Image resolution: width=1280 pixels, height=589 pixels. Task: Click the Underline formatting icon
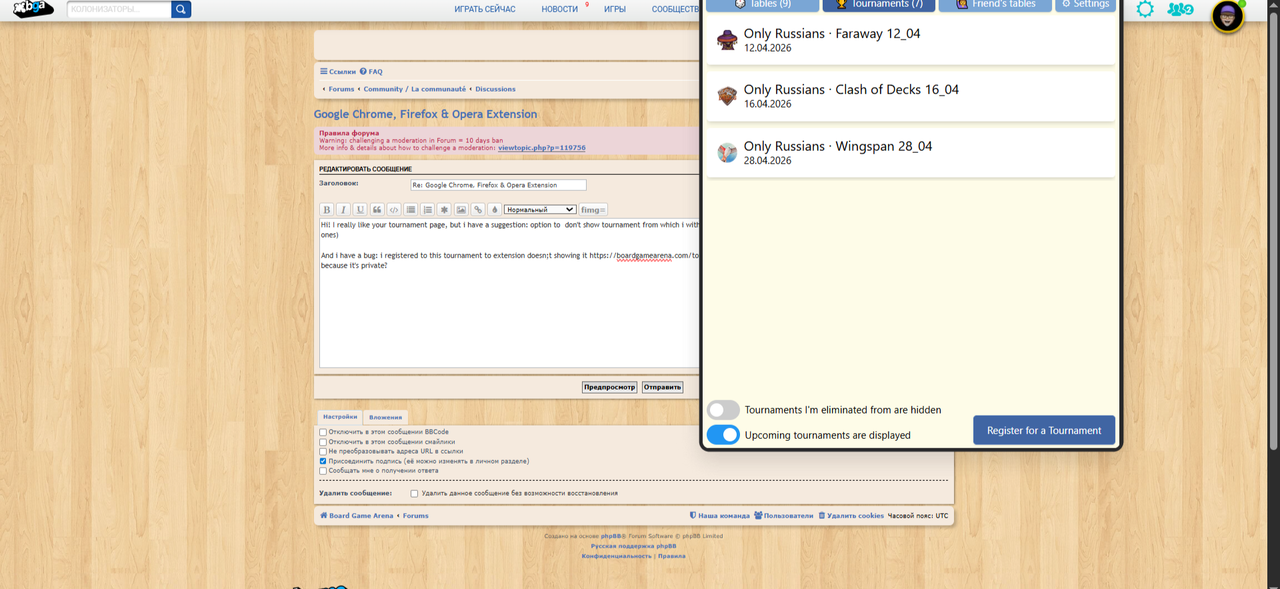click(x=360, y=210)
